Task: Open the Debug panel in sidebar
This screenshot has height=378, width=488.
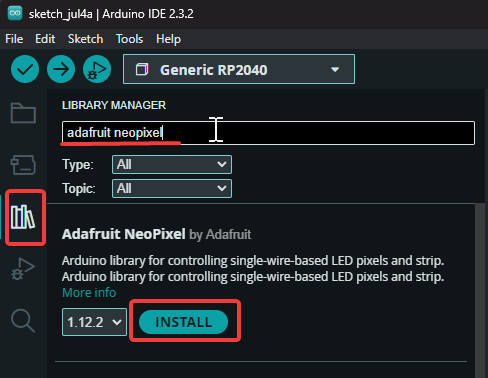Action: 23,269
